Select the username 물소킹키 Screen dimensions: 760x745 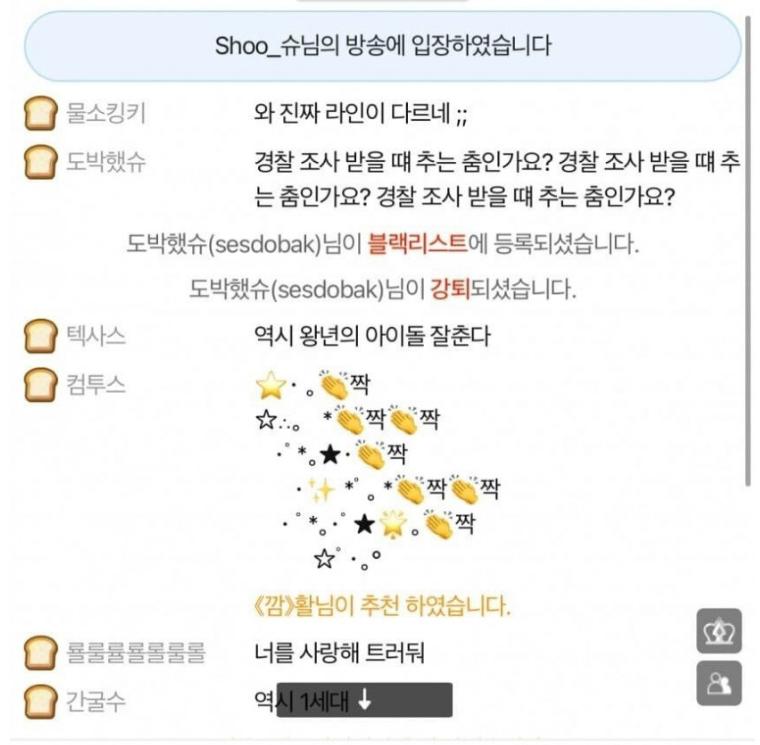106,114
